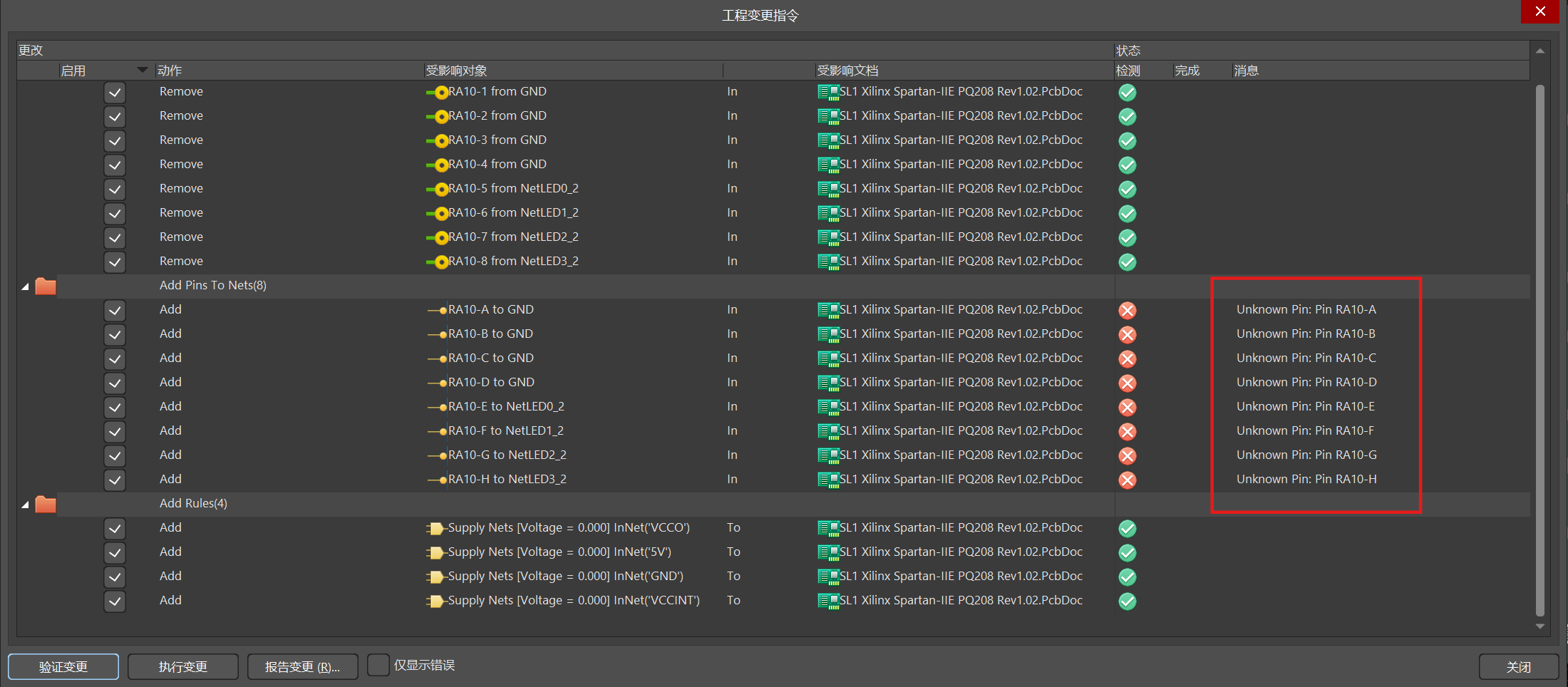Viewport: 1568px width, 687px height.
Task: Click the pin icon for RA10-H to NetLED3_2
Action: point(438,480)
